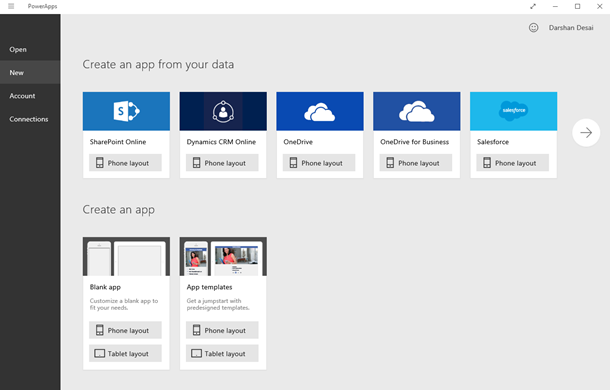Toggle full-screen expand icon in title bar
610x390 pixels.
(x=533, y=6)
